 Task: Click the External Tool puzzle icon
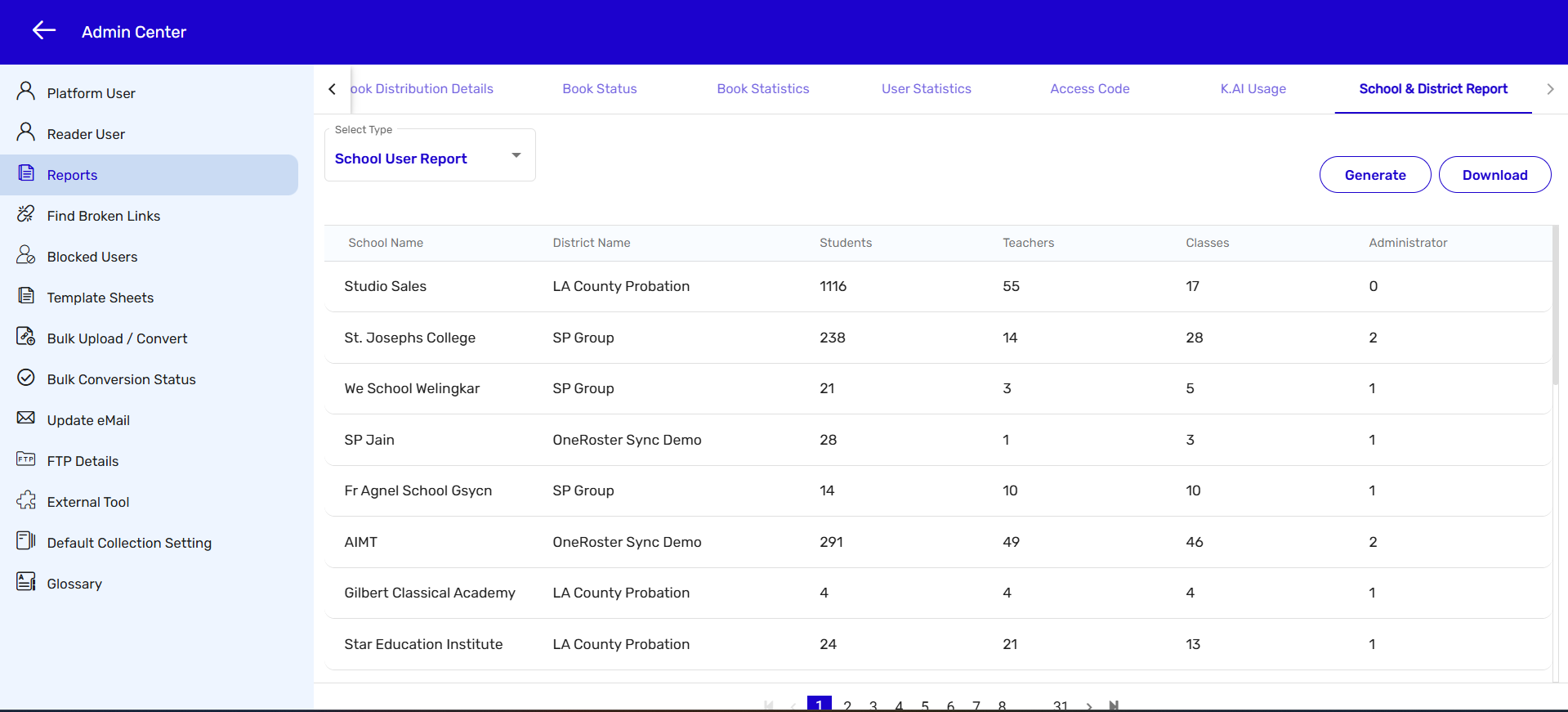click(x=26, y=500)
